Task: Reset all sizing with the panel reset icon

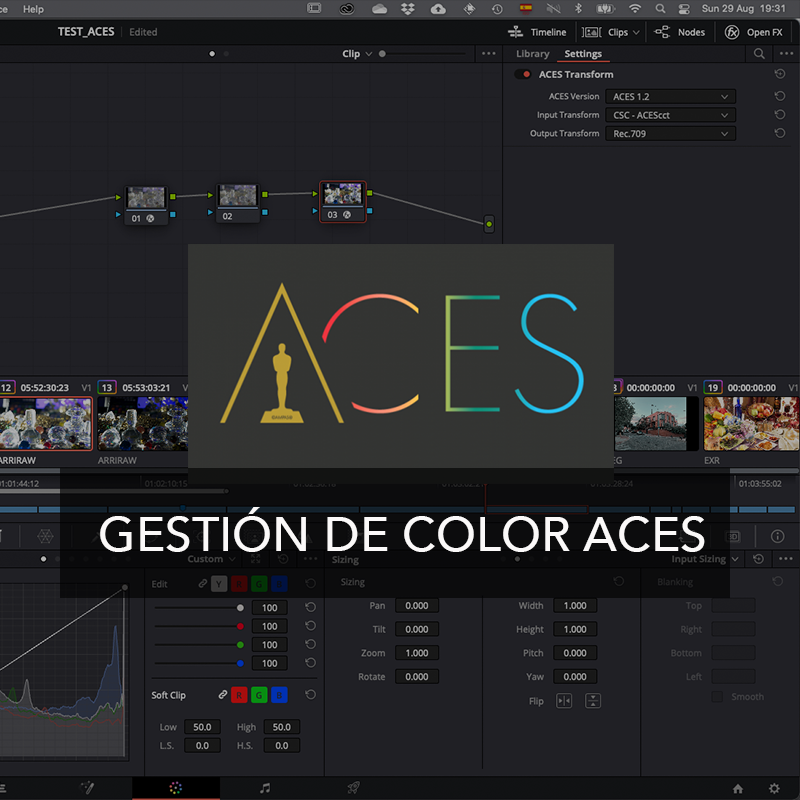Action: click(x=758, y=559)
